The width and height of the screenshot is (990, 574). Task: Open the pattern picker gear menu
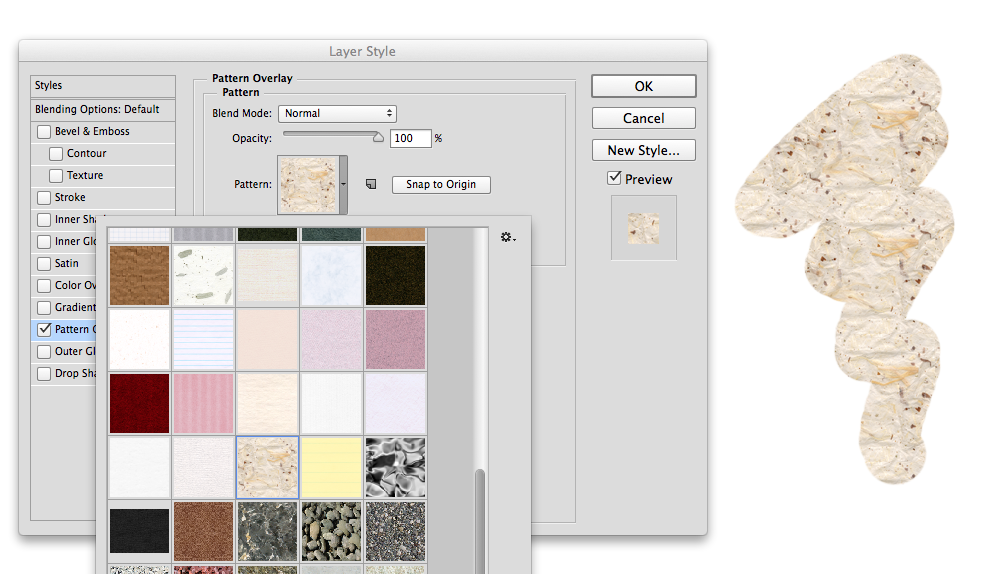508,237
